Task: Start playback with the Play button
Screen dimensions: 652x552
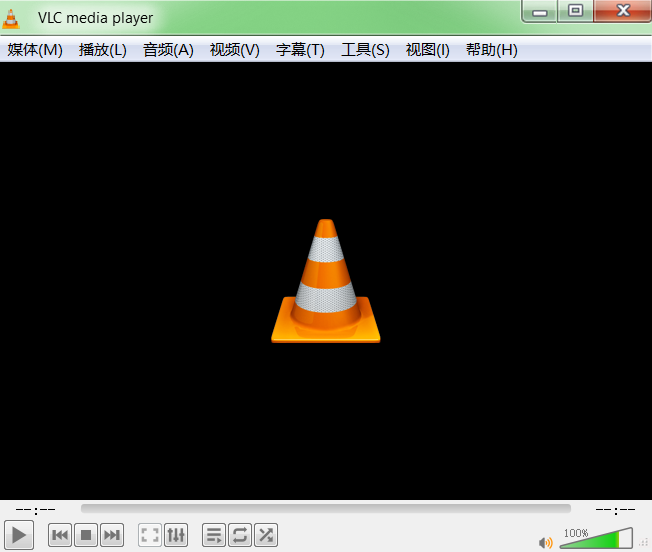Action: [19, 535]
